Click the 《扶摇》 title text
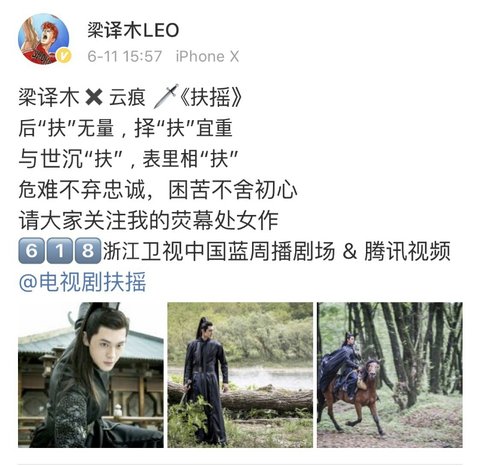The image size is (480, 466). point(211,98)
